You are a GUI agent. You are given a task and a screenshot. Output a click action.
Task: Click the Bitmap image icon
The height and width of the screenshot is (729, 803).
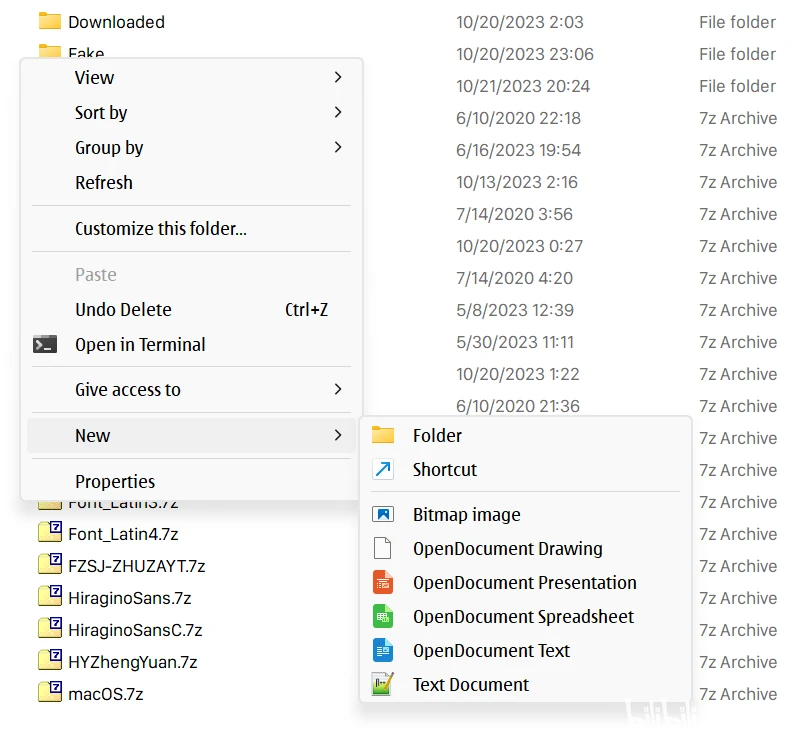click(x=383, y=515)
